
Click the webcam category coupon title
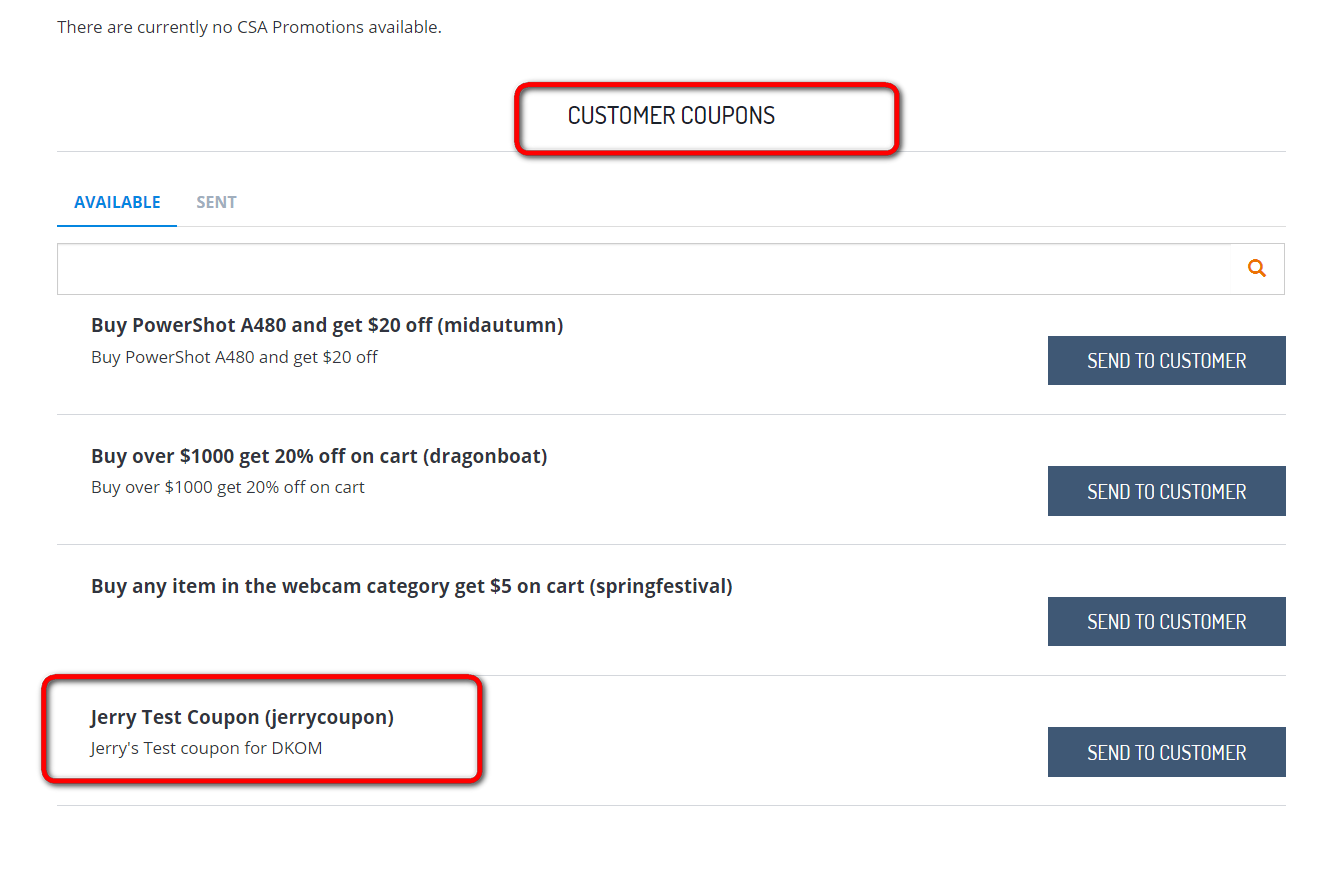point(412,586)
